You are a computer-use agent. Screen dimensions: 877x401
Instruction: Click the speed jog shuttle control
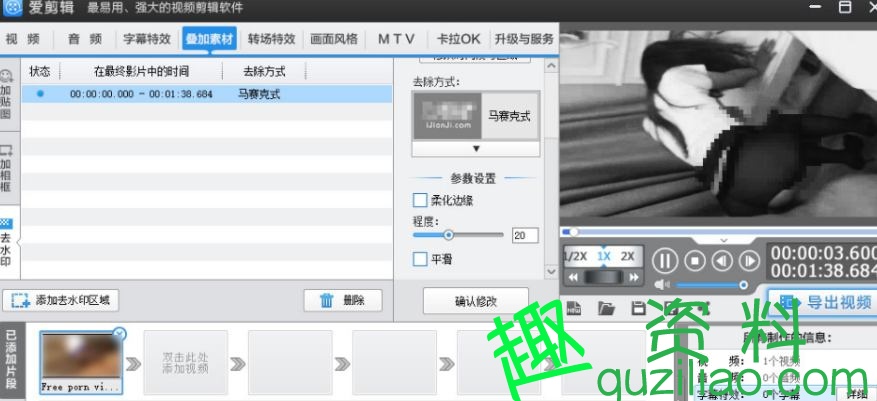click(603, 277)
